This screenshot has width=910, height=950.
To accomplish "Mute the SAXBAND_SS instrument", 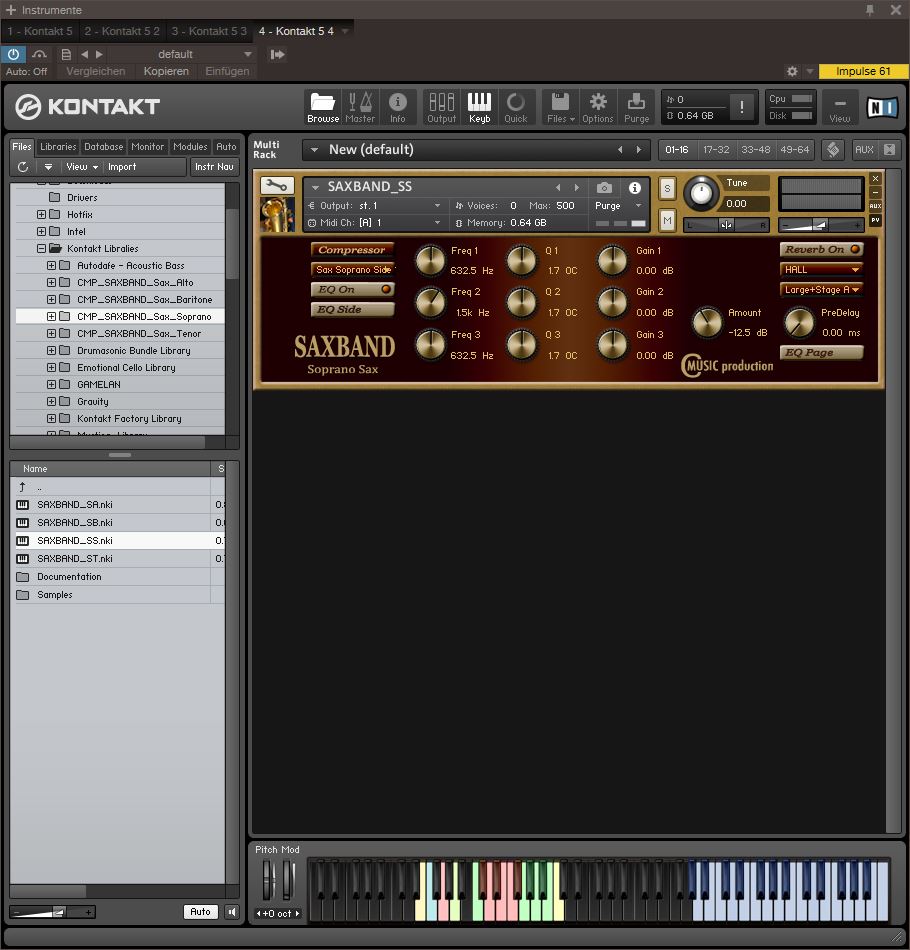I will pyautogui.click(x=667, y=221).
